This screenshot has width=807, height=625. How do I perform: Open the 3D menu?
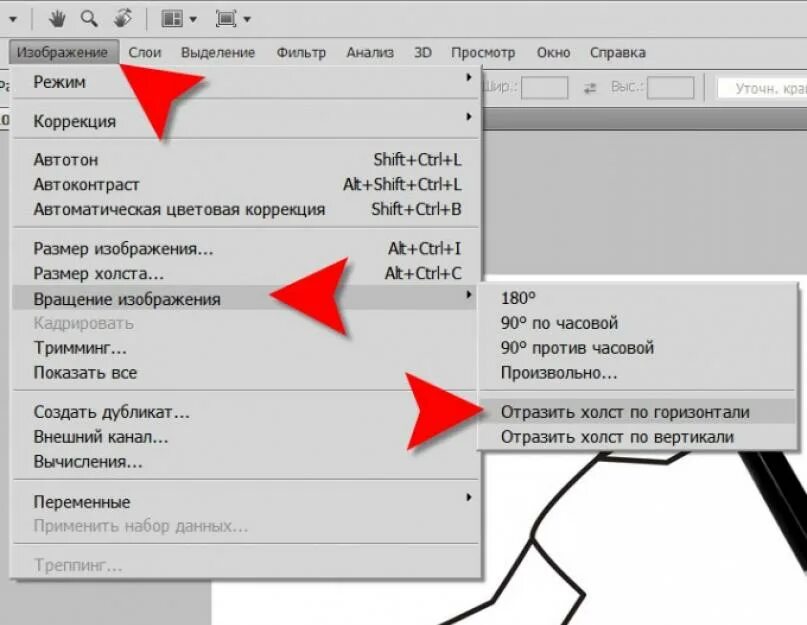423,53
